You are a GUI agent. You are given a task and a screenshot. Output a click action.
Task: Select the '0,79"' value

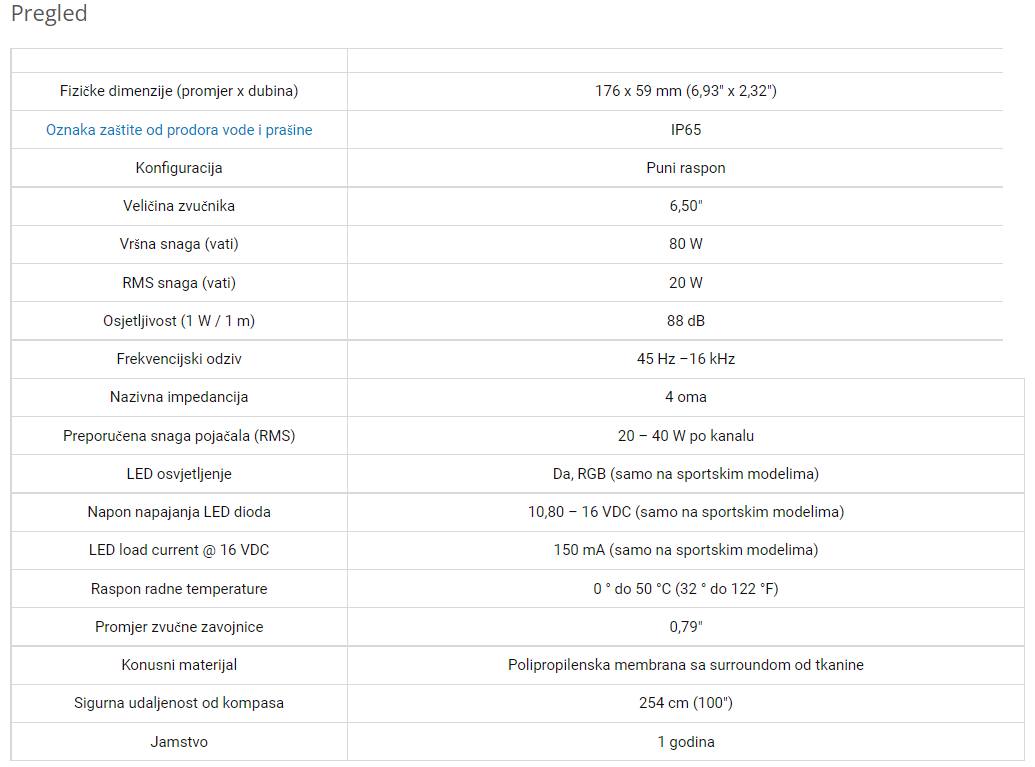686,628
